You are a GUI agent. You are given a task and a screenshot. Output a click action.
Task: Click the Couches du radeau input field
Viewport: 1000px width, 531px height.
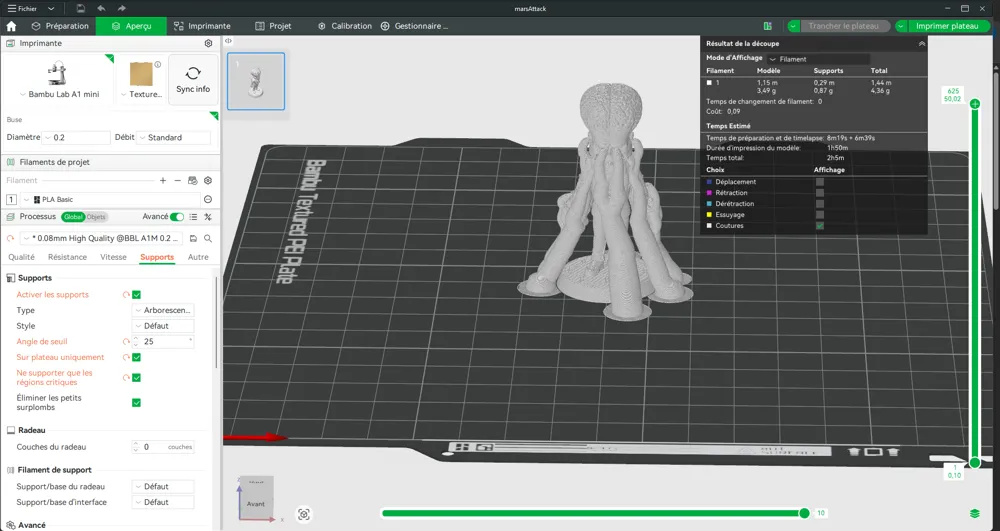click(163, 447)
